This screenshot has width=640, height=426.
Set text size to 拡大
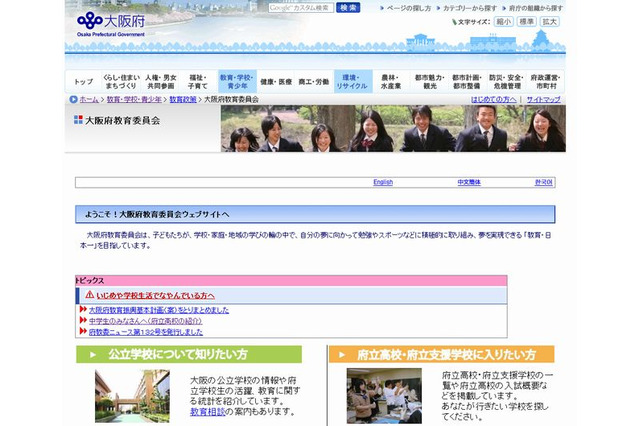549,22
